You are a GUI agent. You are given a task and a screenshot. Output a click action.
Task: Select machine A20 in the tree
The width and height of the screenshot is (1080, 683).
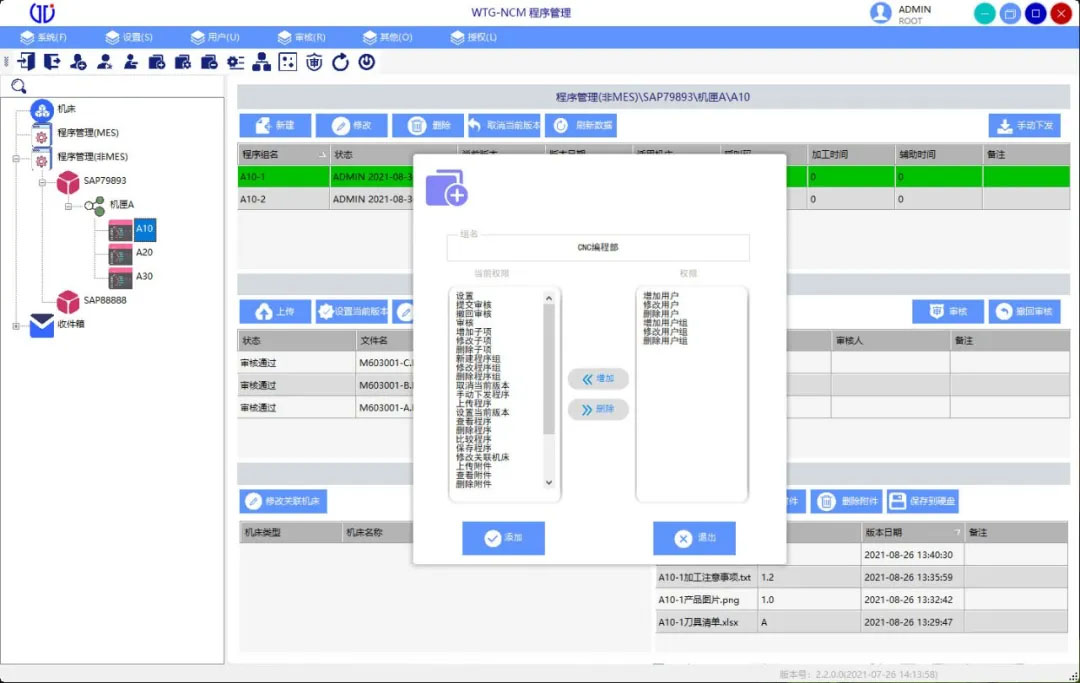point(144,253)
